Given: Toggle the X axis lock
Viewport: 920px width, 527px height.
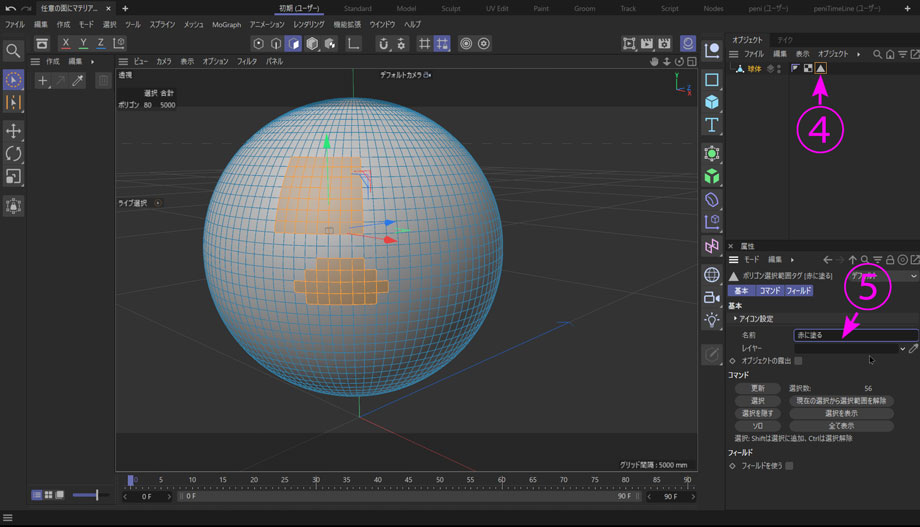Looking at the screenshot, I should 66,44.
